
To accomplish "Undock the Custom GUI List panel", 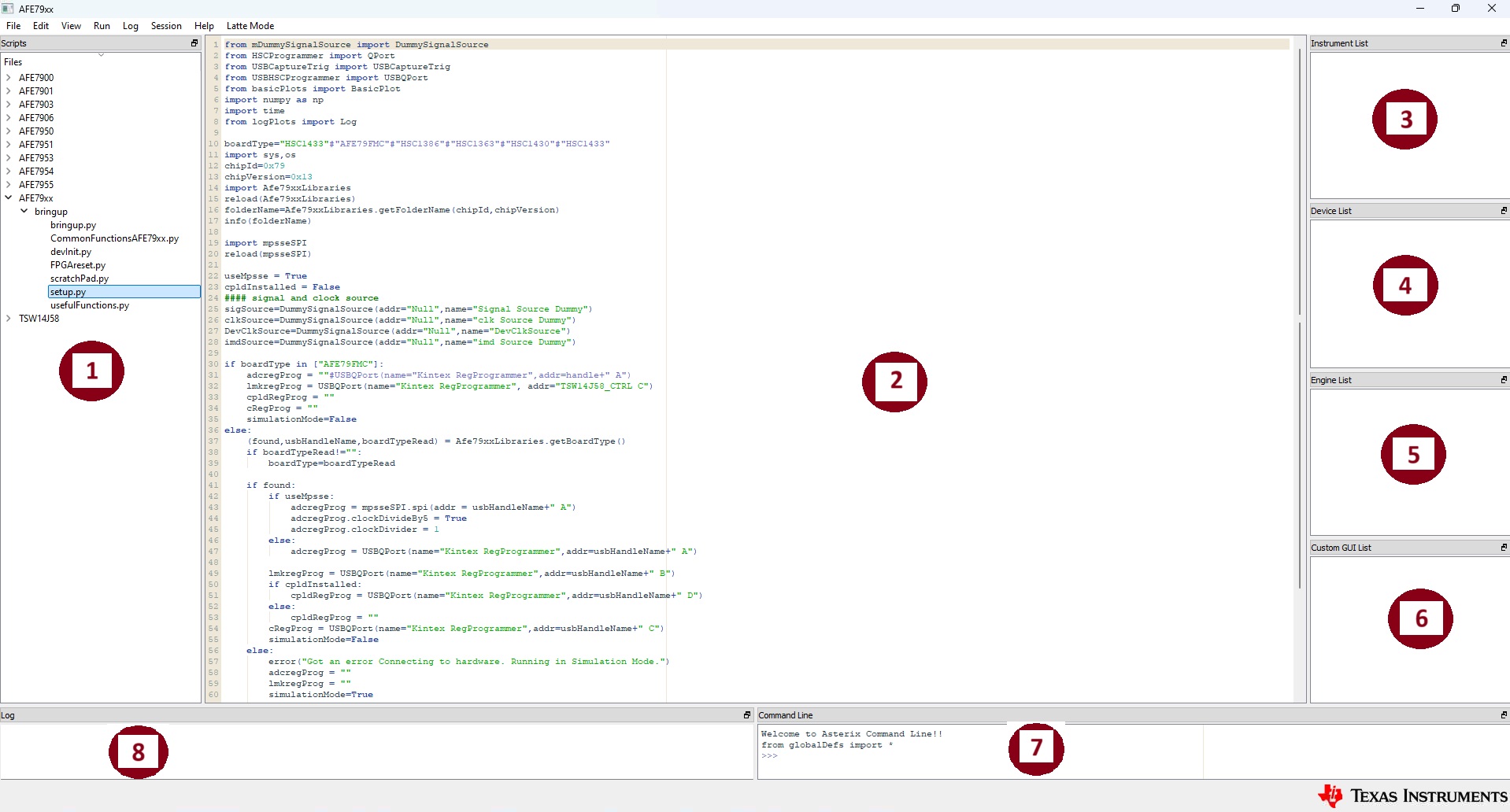I will [1503, 547].
